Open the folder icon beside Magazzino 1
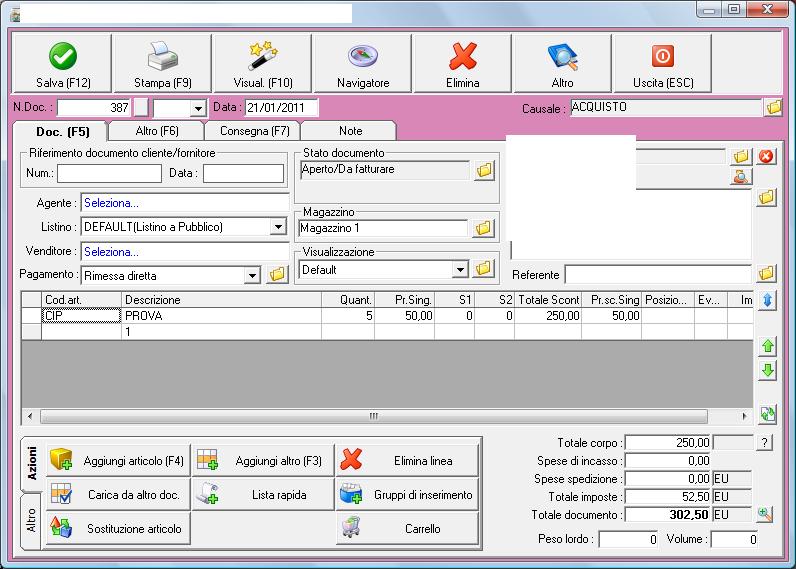 coord(483,229)
